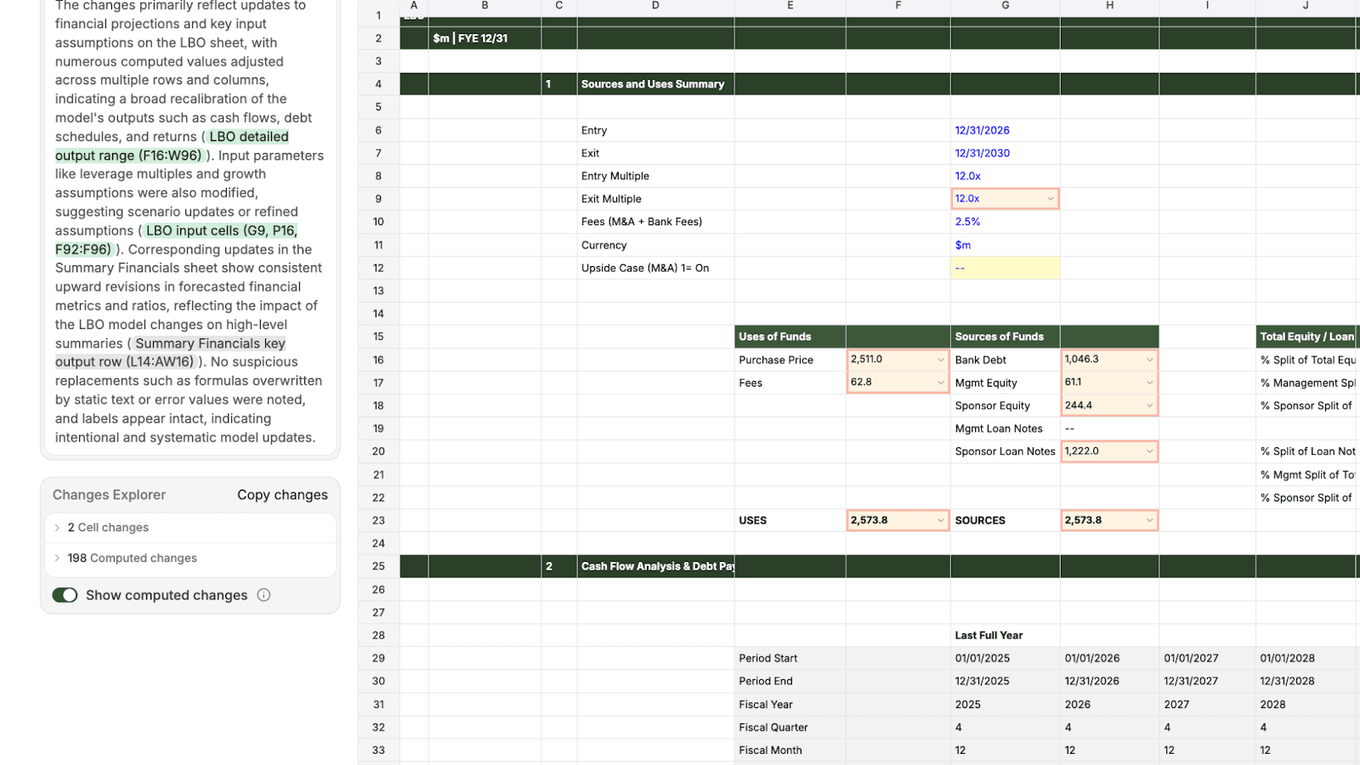Select the Mgmt Loan Notes label cell
The height and width of the screenshot is (765, 1360).
coord(1005,428)
